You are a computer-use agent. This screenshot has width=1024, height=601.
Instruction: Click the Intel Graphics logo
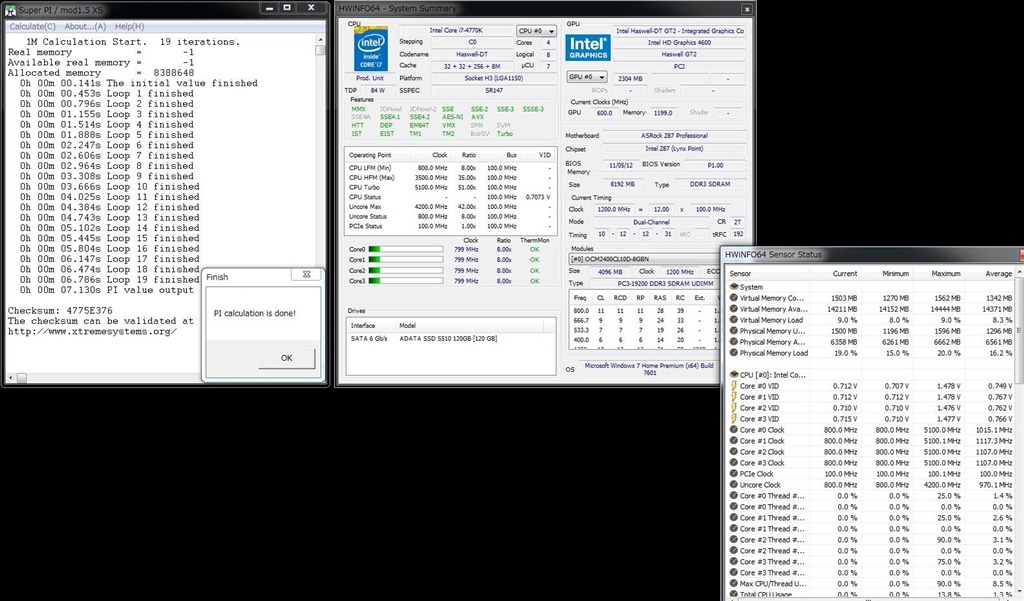pos(588,48)
